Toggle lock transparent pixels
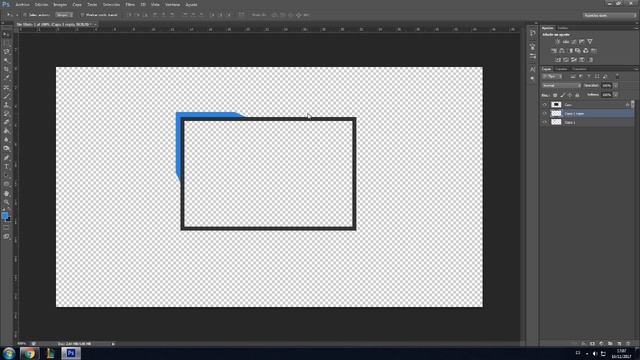The image size is (640, 360). click(x=555, y=95)
